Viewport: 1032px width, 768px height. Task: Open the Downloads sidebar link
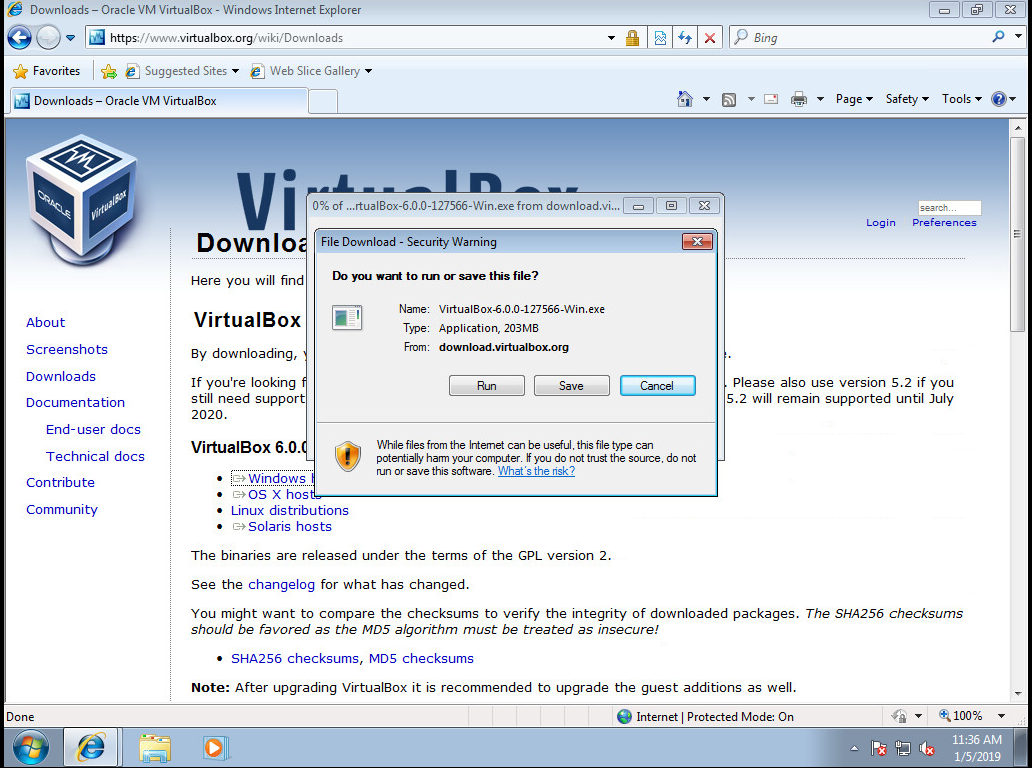[x=61, y=376]
